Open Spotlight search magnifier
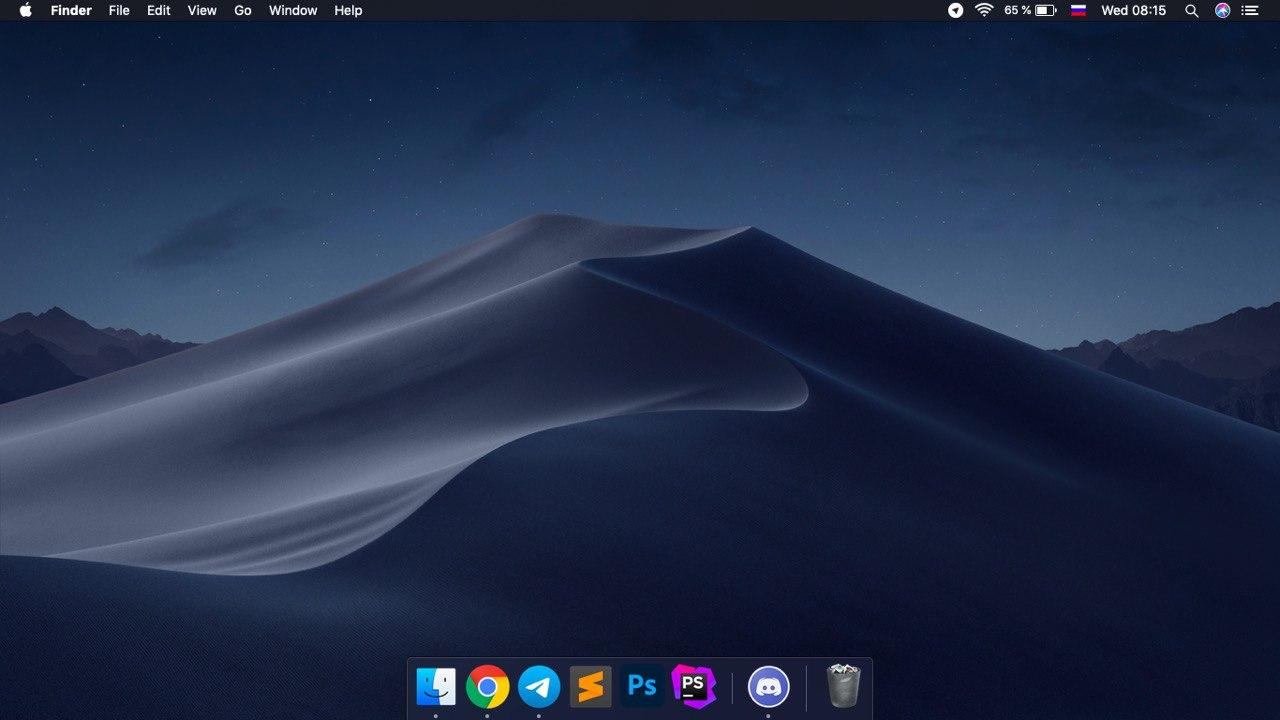This screenshot has width=1280, height=720. (x=1191, y=10)
